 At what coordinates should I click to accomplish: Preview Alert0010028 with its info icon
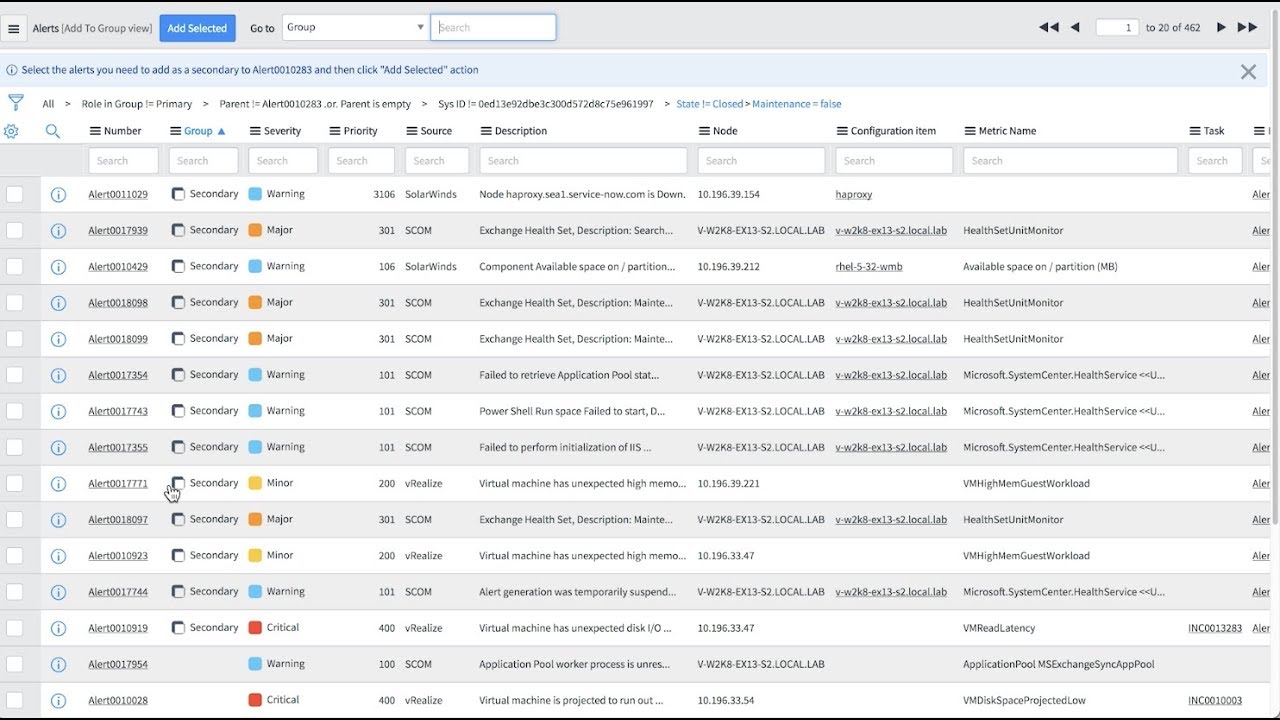coord(58,700)
